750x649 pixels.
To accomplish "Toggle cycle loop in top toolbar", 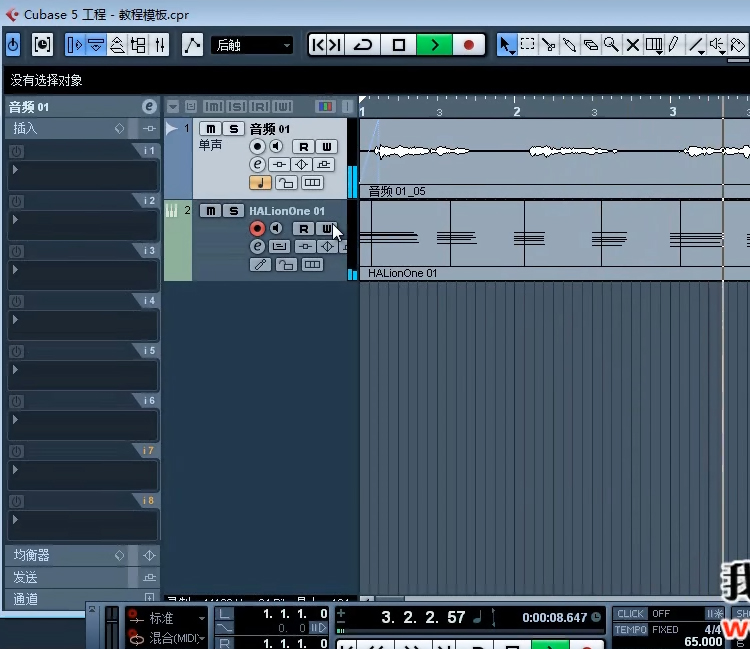I will pos(363,45).
